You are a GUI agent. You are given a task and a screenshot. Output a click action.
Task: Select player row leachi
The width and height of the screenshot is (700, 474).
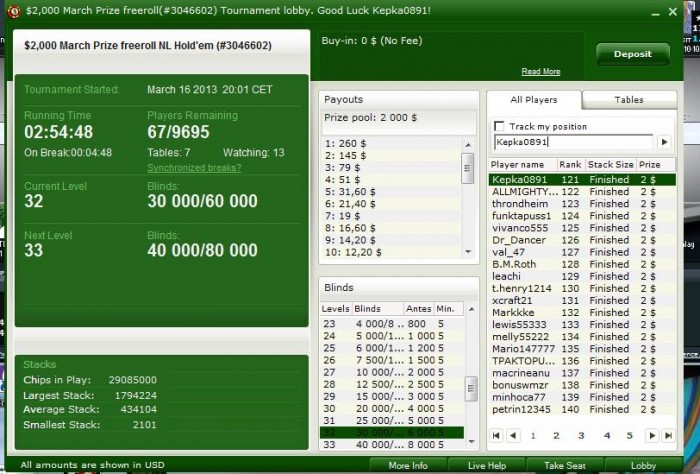coord(582,276)
